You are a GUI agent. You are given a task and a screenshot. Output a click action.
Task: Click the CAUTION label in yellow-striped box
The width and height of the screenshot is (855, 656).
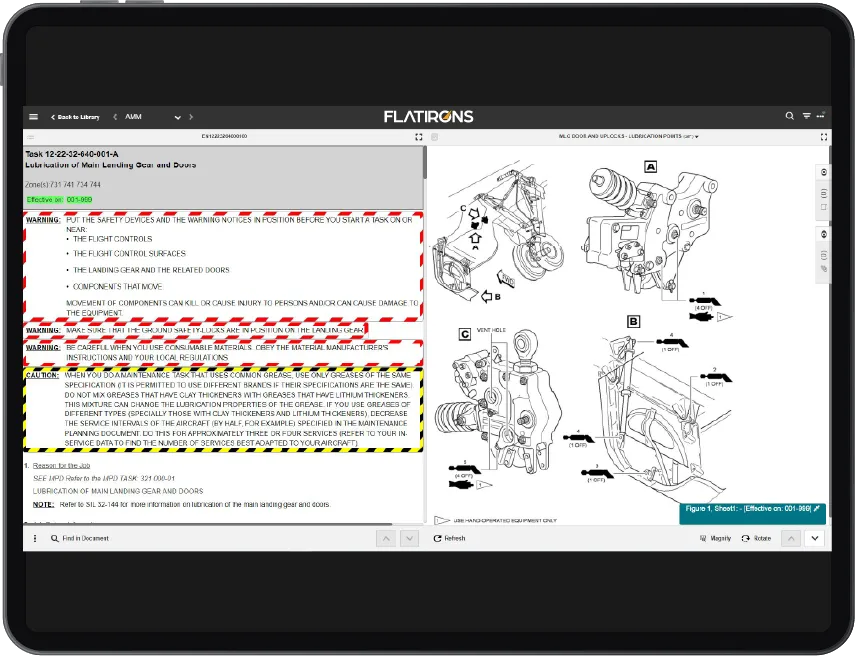42,375
